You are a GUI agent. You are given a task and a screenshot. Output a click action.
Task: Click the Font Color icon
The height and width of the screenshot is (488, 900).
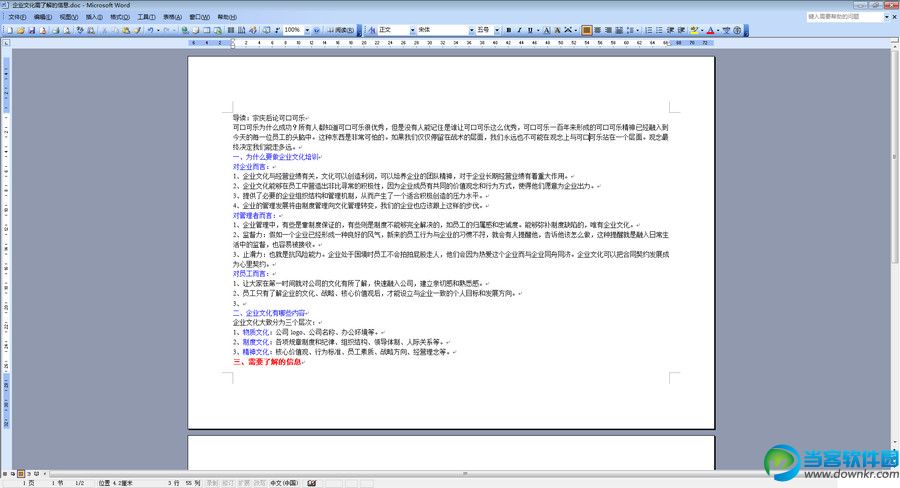click(711, 30)
